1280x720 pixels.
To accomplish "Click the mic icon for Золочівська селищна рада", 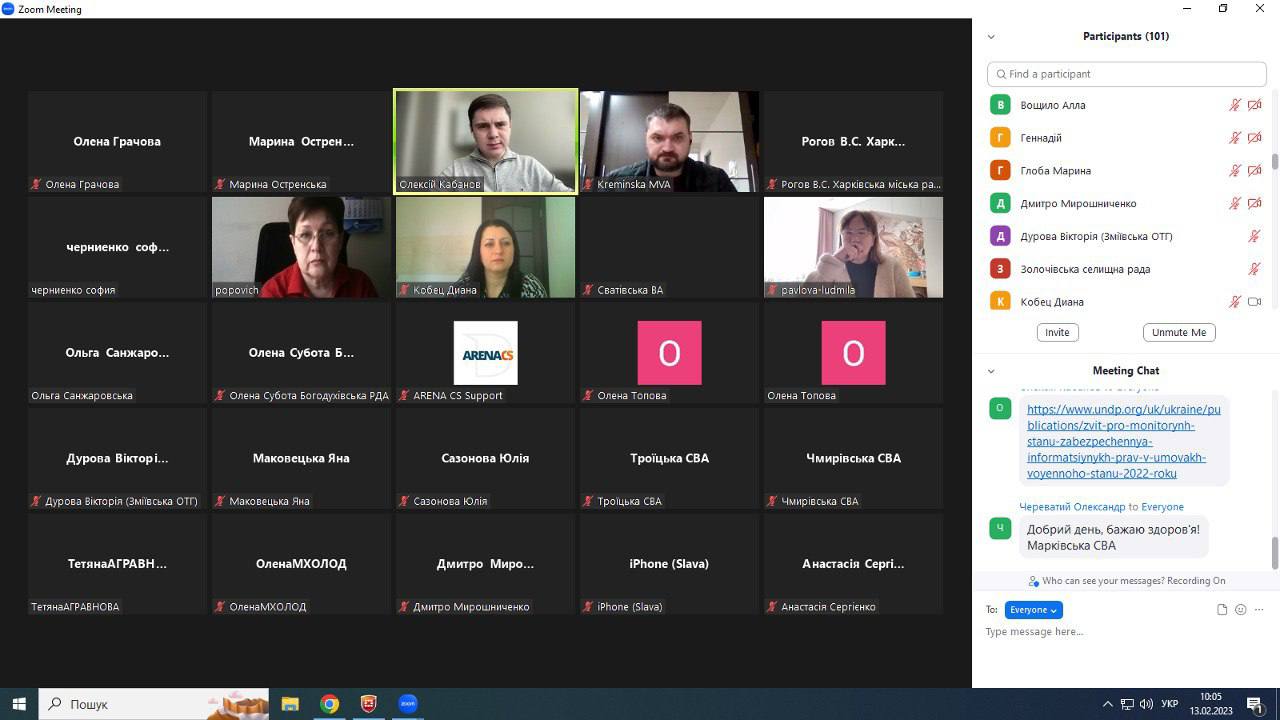I will point(1254,269).
